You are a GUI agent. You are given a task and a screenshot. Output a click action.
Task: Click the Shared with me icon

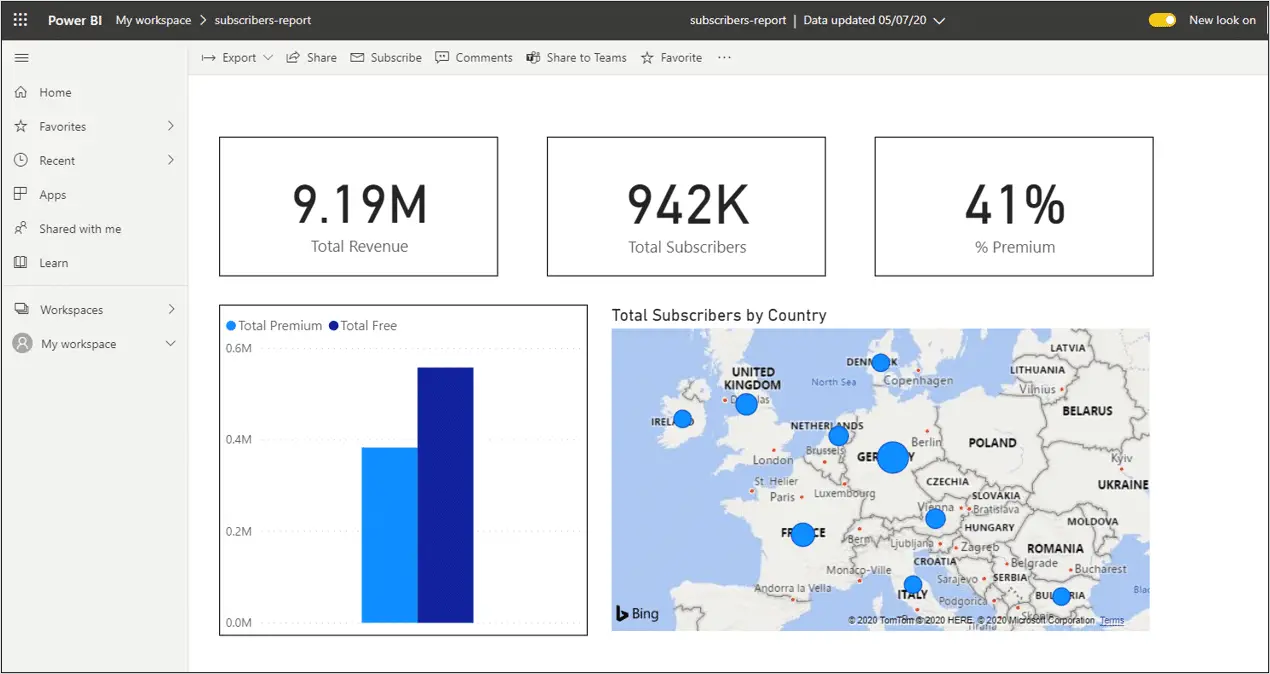(x=21, y=228)
